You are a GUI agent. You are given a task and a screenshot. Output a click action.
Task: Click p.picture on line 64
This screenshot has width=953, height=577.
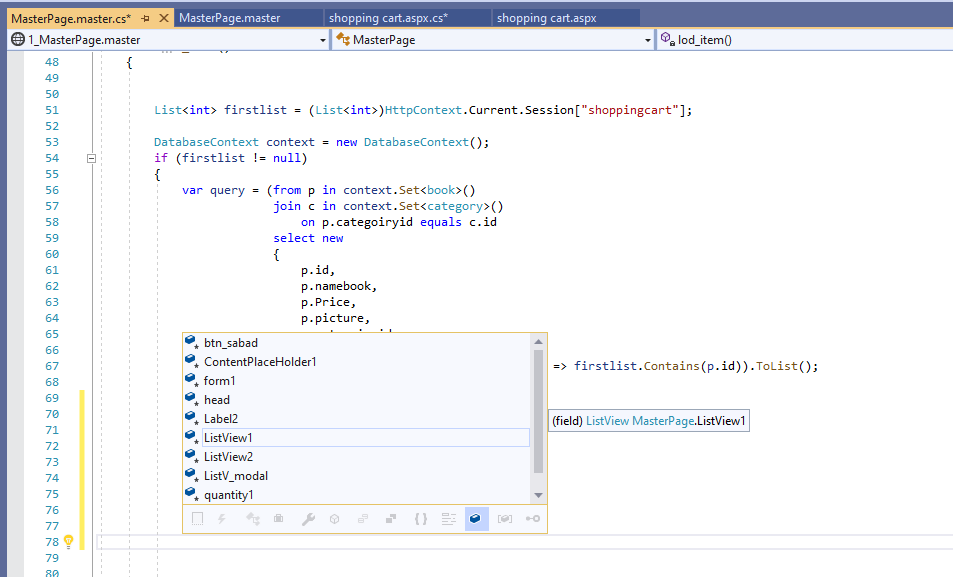click(x=332, y=318)
